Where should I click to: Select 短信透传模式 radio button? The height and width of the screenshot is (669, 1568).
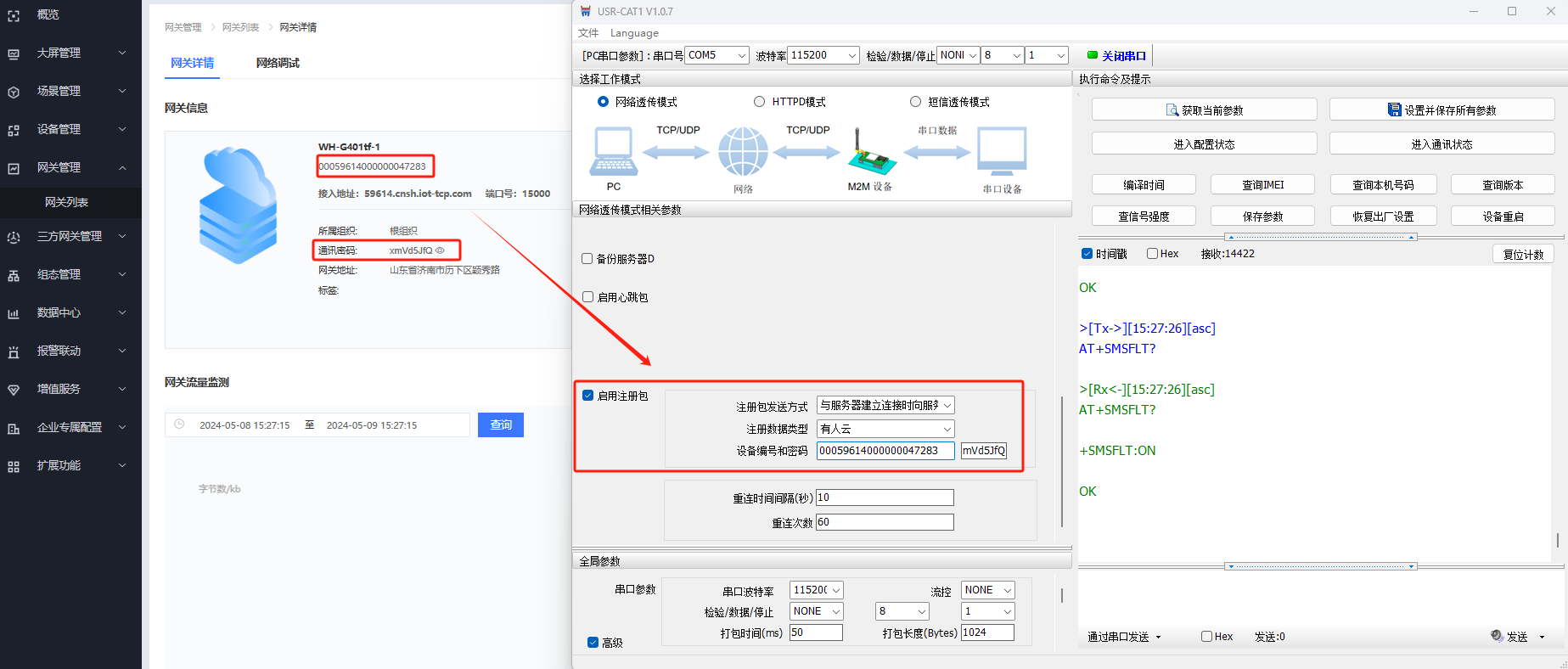(915, 102)
